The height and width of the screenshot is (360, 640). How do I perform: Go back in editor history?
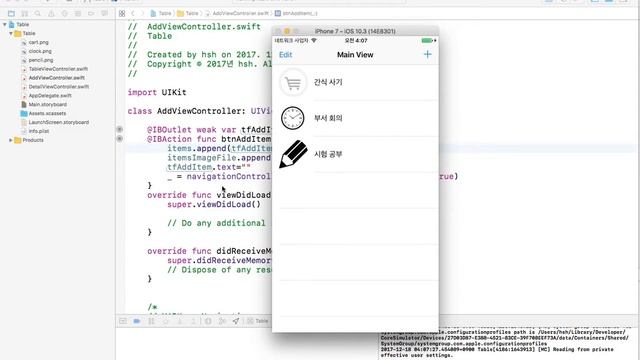[x=133, y=13]
